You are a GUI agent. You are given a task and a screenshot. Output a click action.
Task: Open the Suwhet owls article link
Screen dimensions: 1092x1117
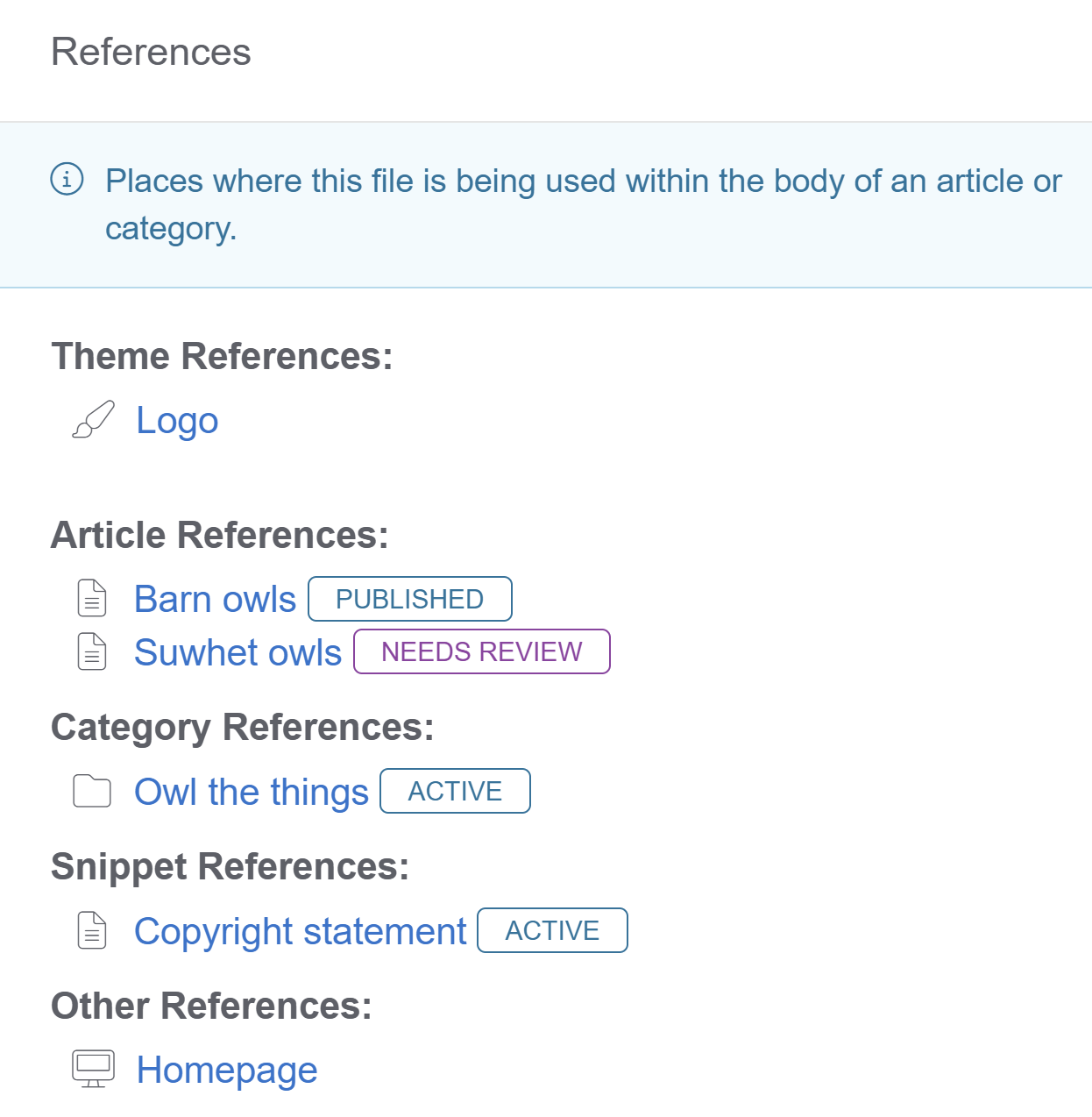coord(238,653)
